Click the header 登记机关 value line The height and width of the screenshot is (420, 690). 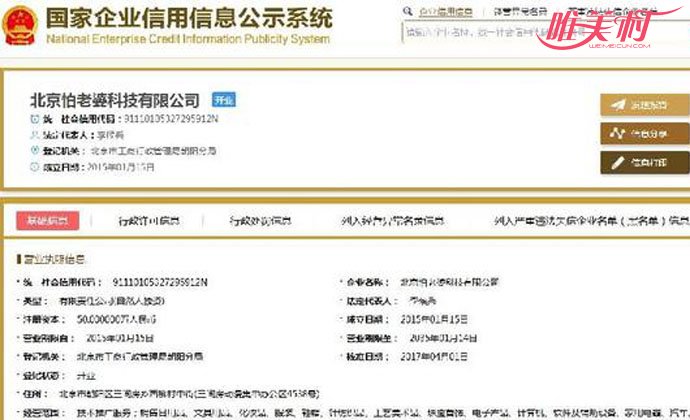click(153, 151)
